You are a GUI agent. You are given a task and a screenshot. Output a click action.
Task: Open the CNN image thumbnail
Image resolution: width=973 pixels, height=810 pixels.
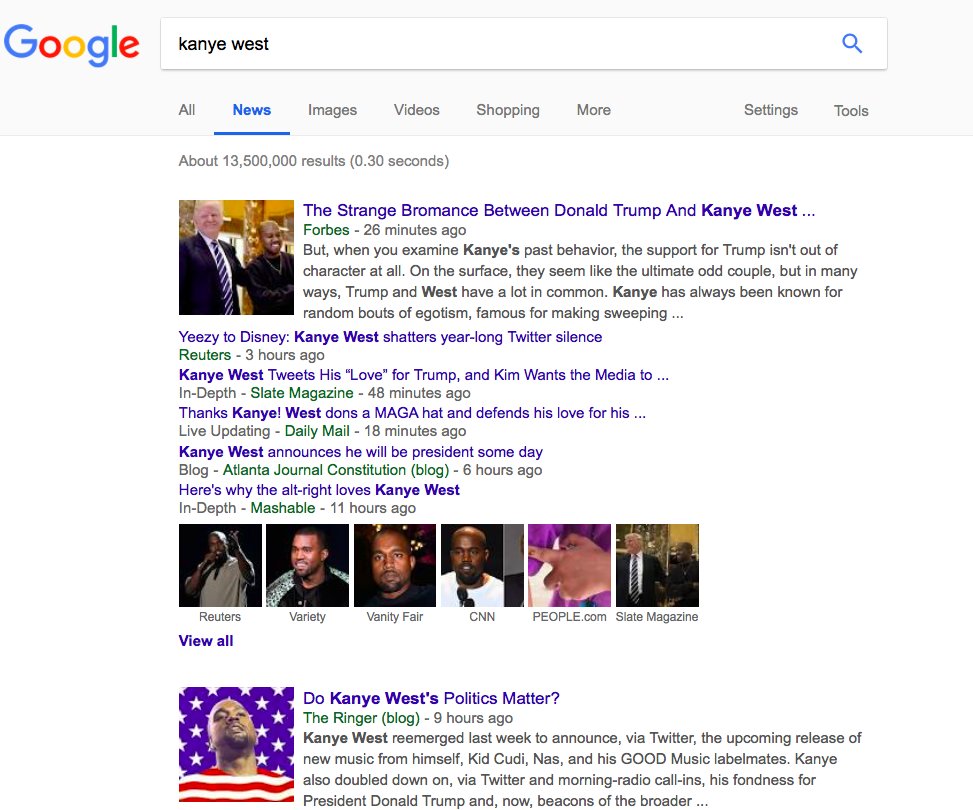[482, 565]
